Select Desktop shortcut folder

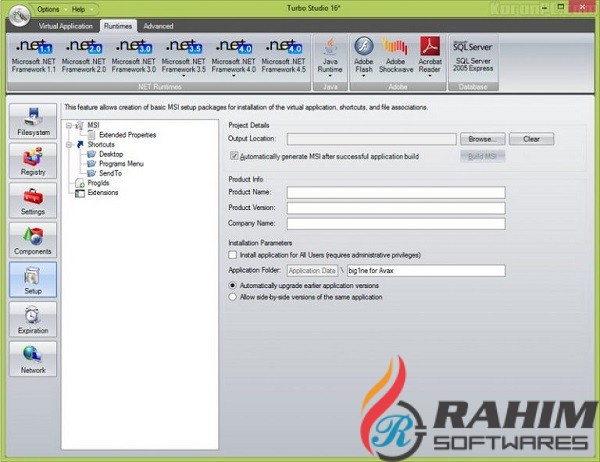click(x=111, y=154)
